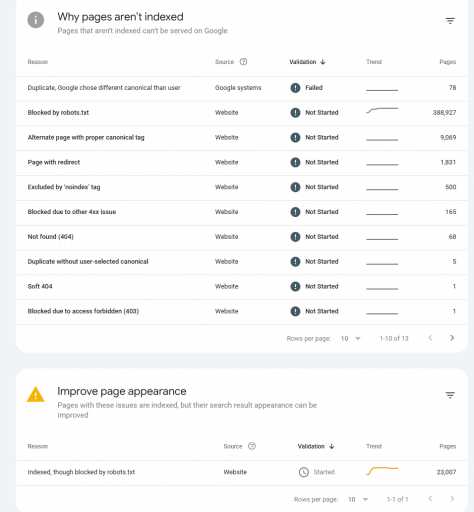
Task: Click Validation sort arrow in appearance table
Action: (x=331, y=446)
